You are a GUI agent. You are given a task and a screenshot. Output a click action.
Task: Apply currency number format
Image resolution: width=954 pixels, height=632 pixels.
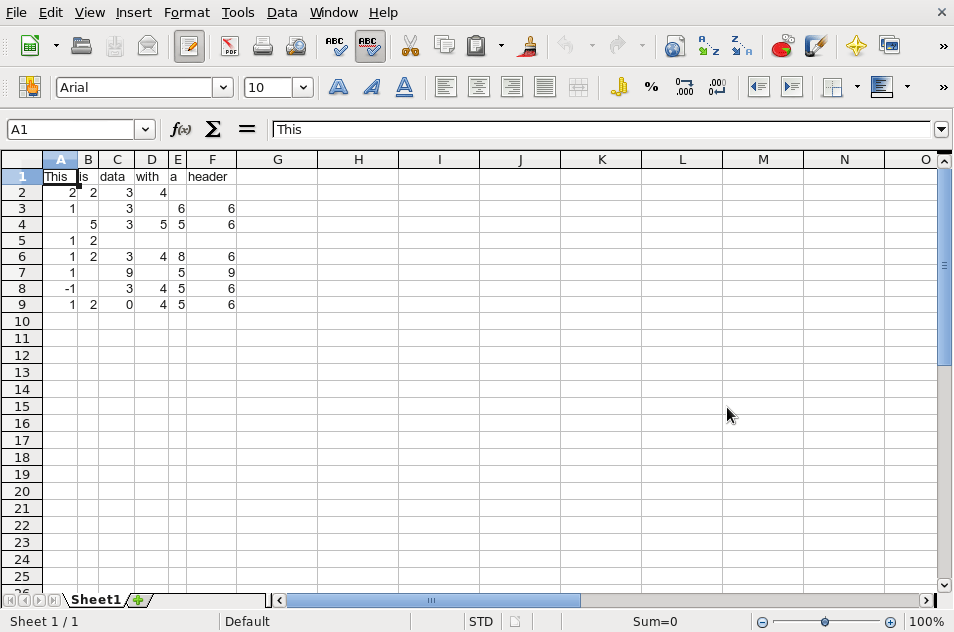[x=619, y=87]
